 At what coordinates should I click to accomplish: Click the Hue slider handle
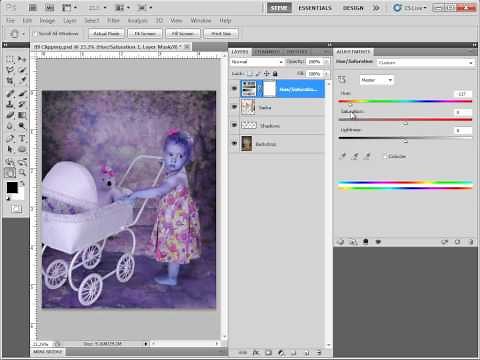pos(350,105)
